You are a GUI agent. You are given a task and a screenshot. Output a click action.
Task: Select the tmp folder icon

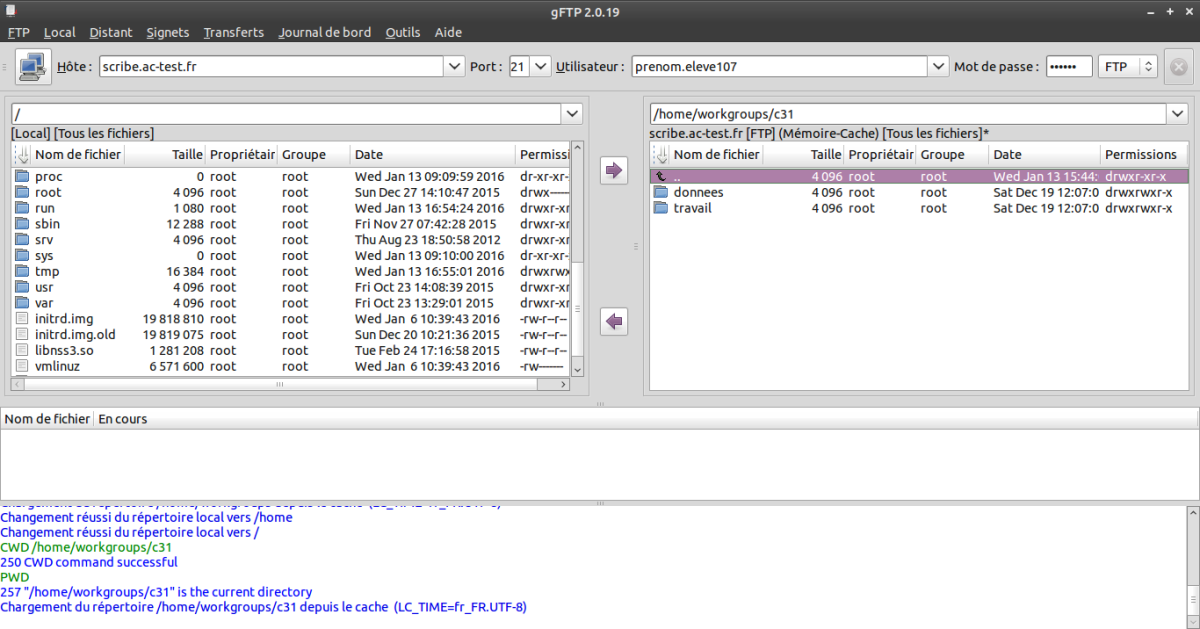click(x=23, y=272)
